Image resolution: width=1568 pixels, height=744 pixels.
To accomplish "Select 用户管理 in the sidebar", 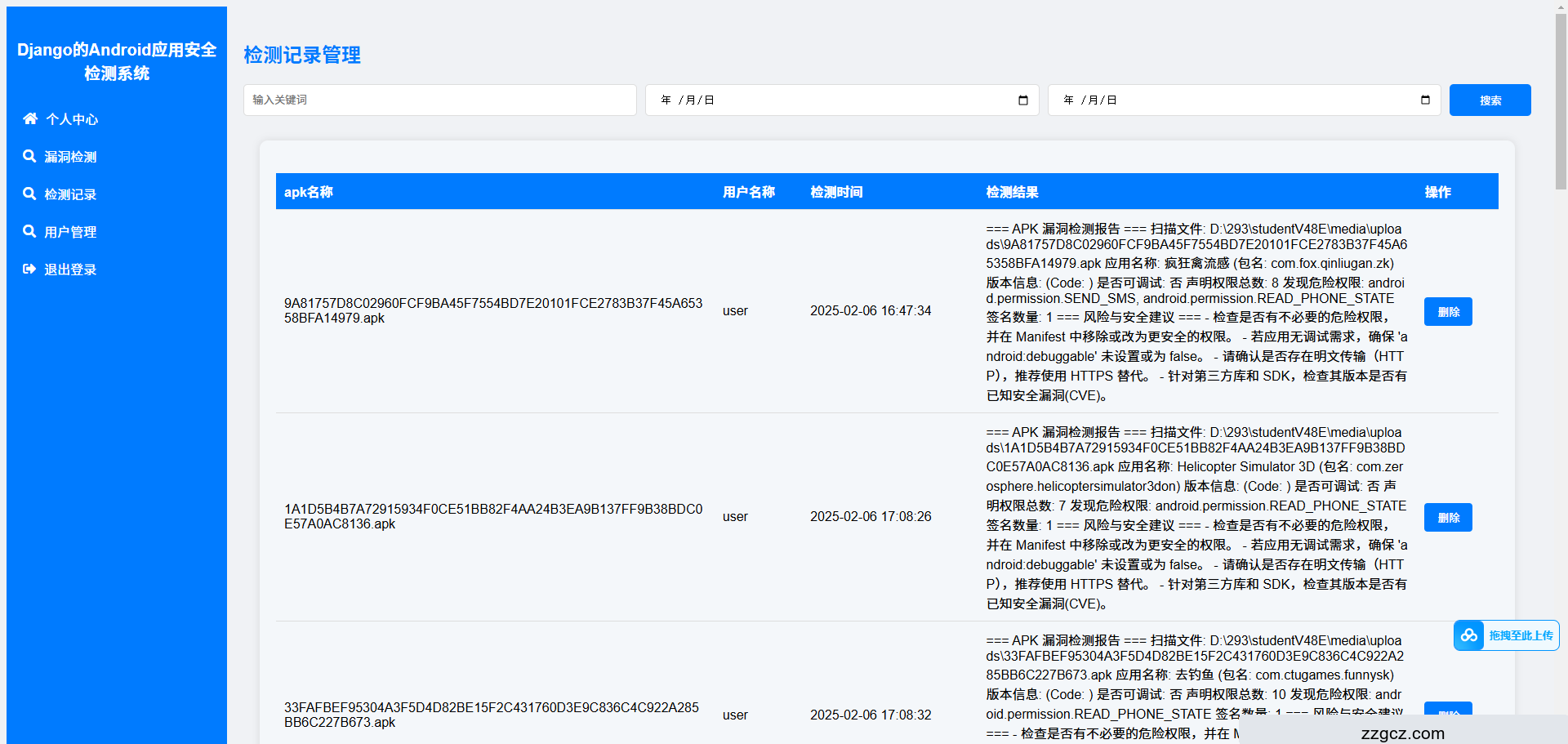I will click(x=70, y=232).
